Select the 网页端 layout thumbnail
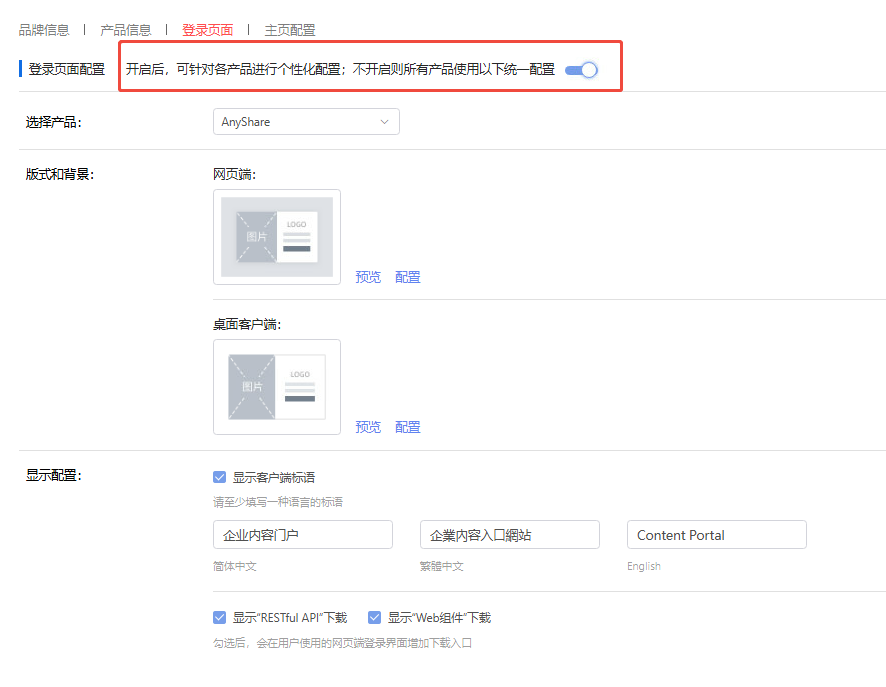Image resolution: width=886 pixels, height=687 pixels. [x=277, y=237]
